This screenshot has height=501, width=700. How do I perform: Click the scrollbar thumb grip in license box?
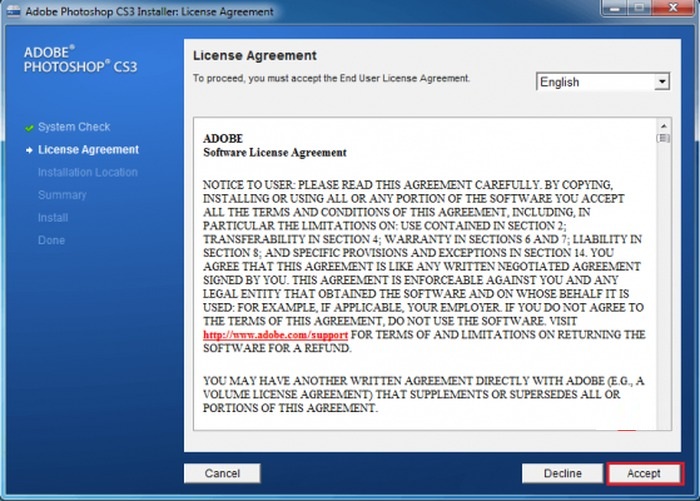pos(663,138)
